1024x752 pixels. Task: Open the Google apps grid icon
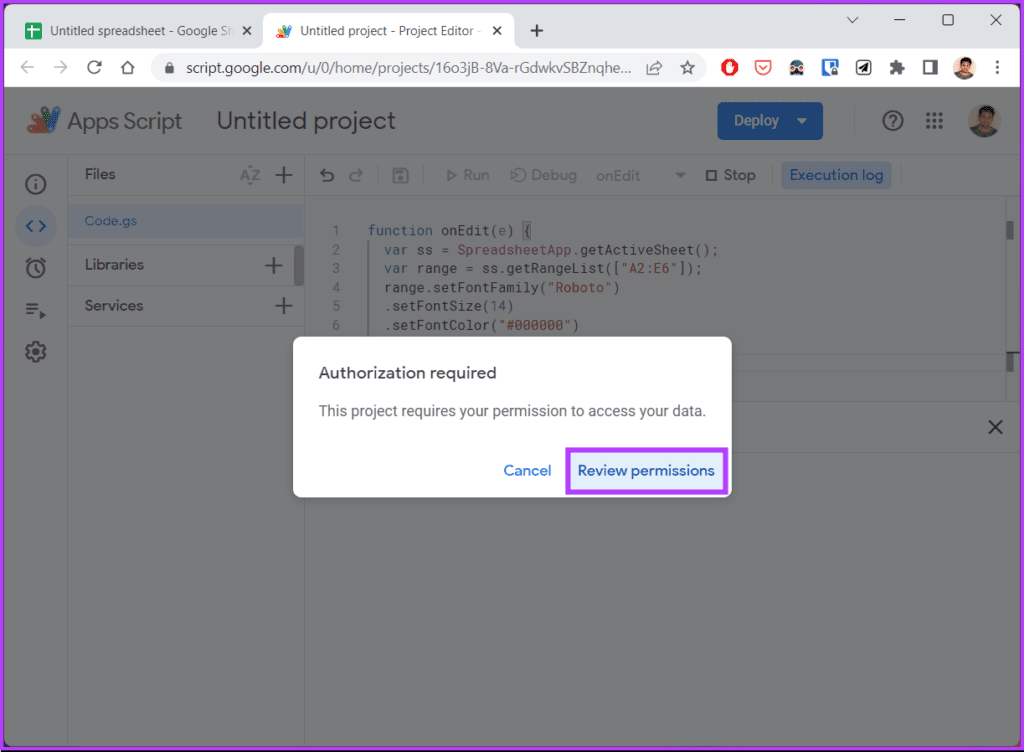tap(934, 121)
